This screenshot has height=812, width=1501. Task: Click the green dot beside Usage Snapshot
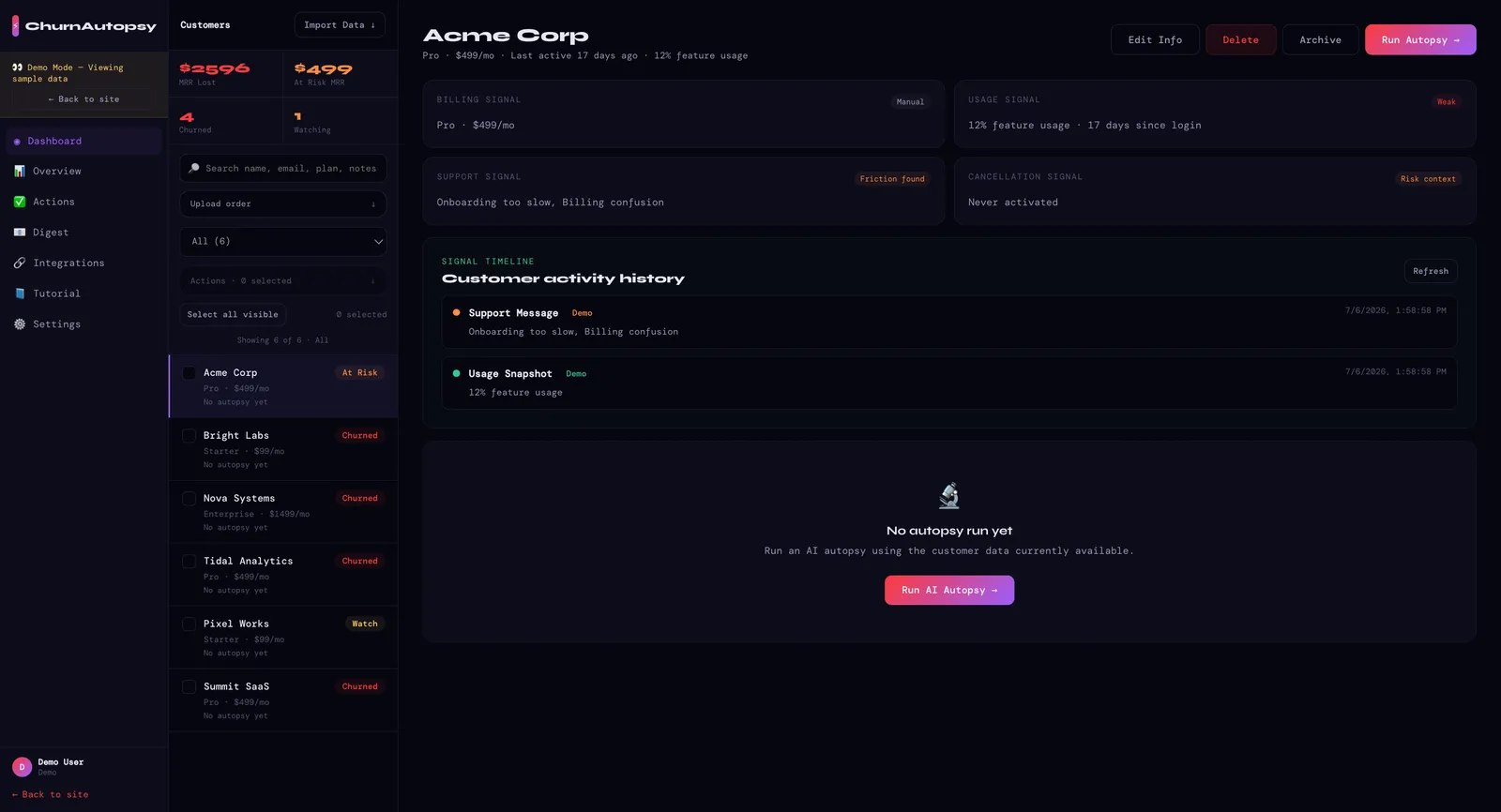coord(457,373)
